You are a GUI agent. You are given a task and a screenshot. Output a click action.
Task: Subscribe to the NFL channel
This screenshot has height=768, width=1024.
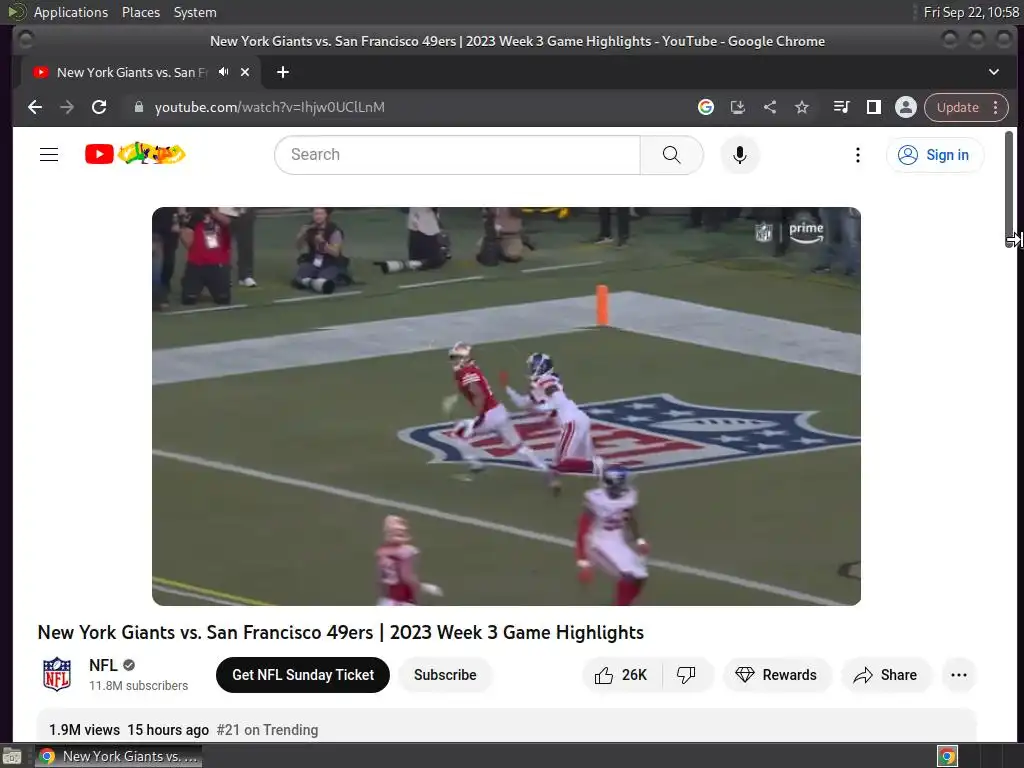pos(445,675)
